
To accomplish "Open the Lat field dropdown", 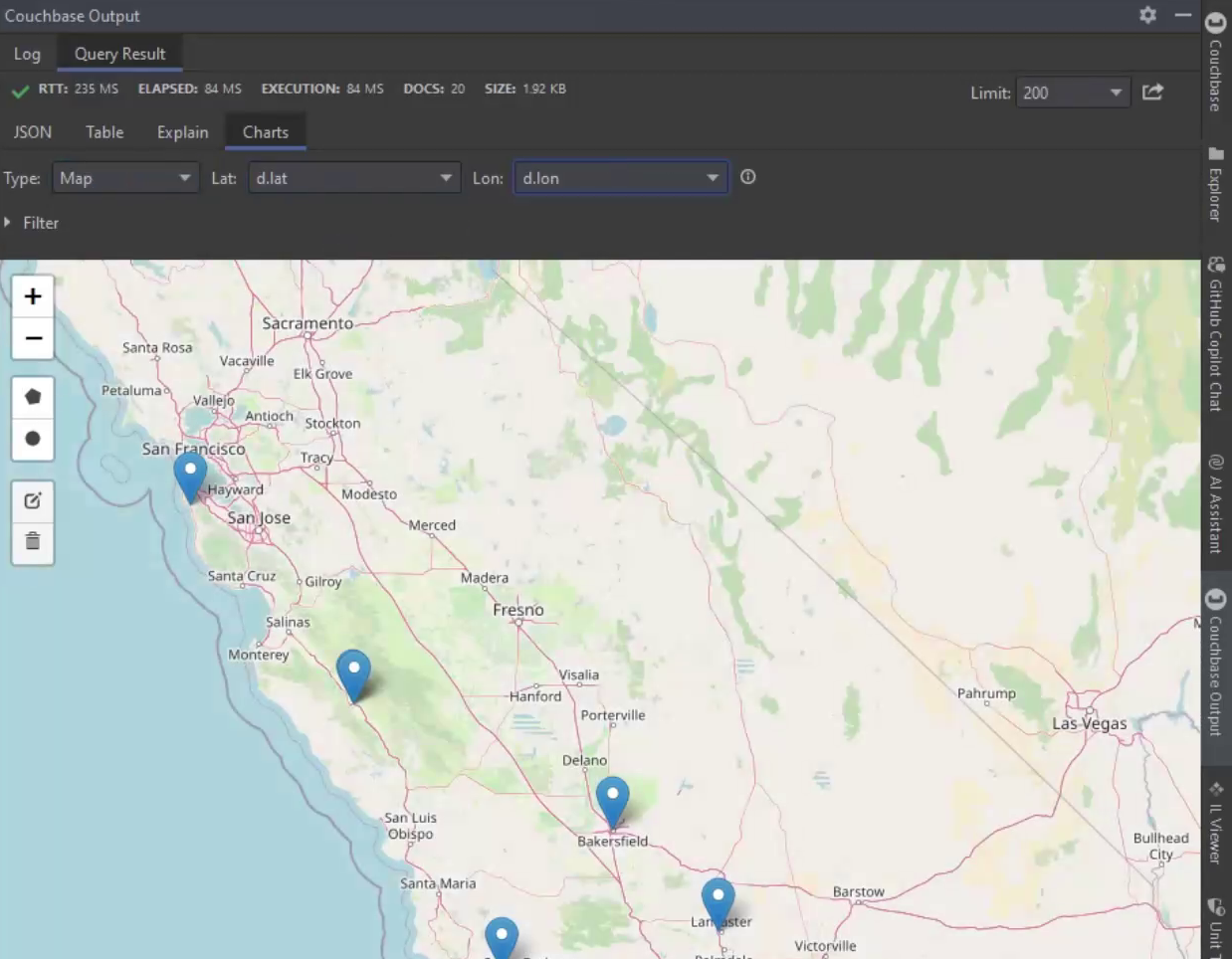I will [x=354, y=178].
